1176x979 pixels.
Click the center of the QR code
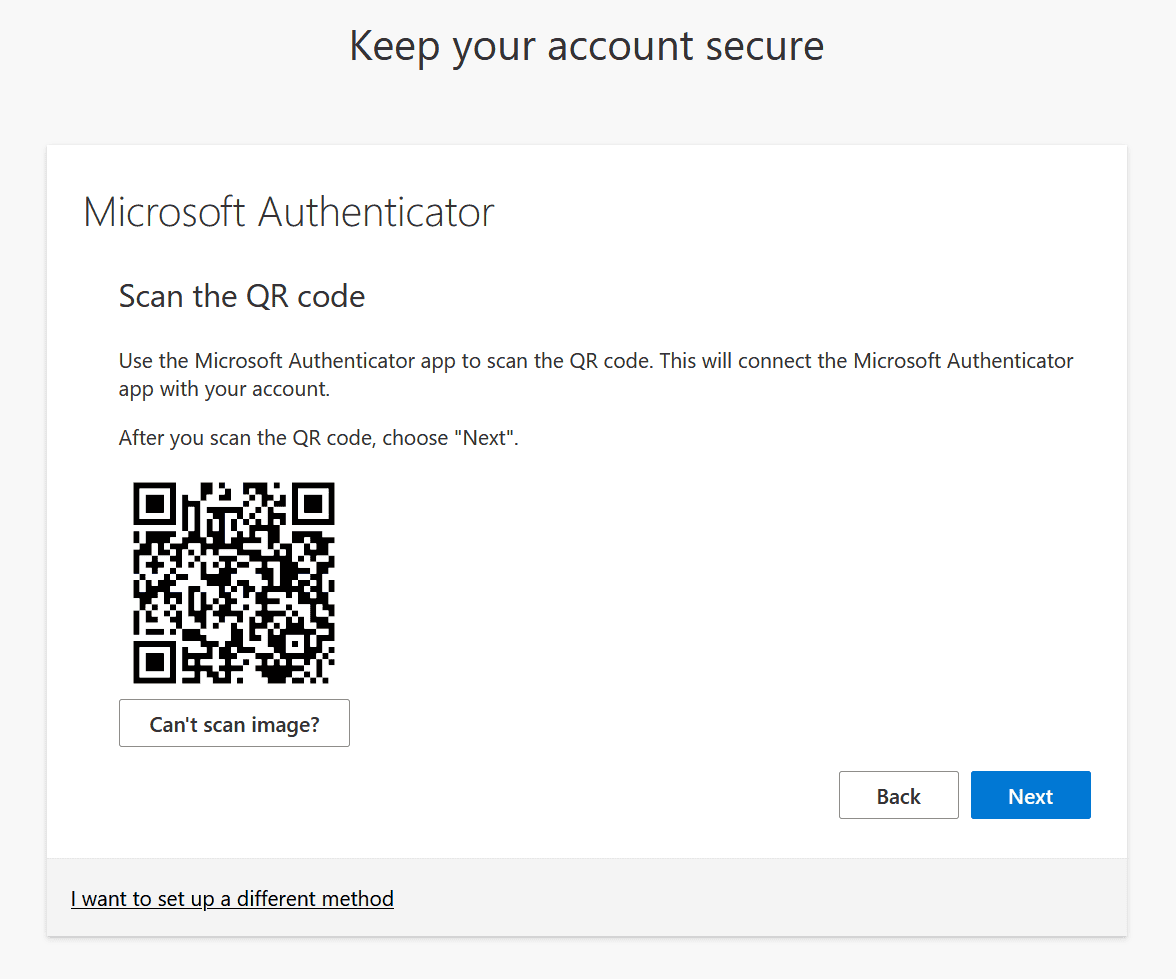[234, 583]
